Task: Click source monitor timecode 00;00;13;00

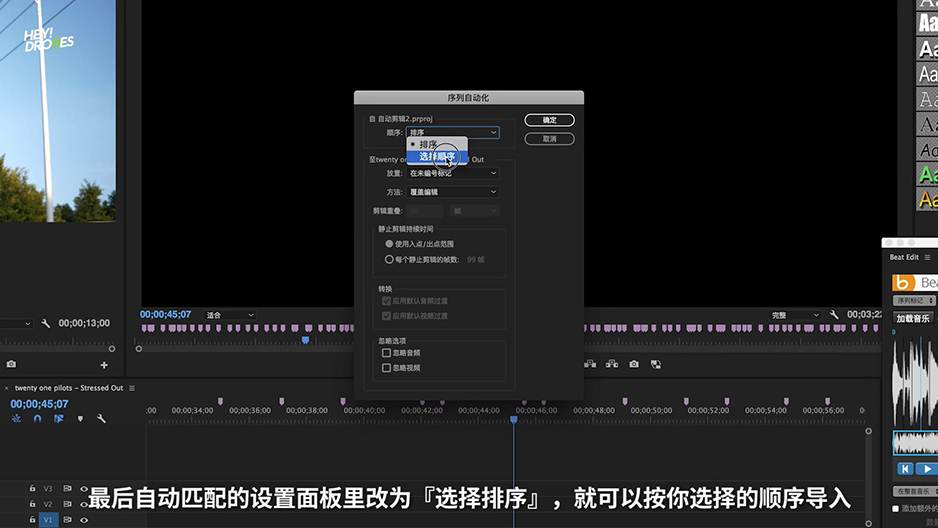Action: click(84, 323)
